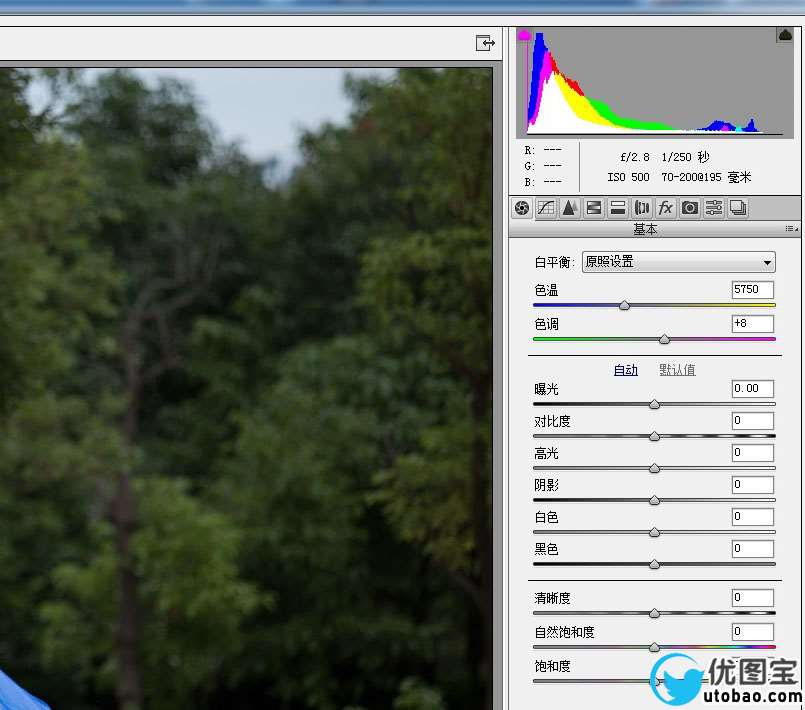Open the 白平衡 dropdown
The image size is (805, 710).
tap(679, 262)
